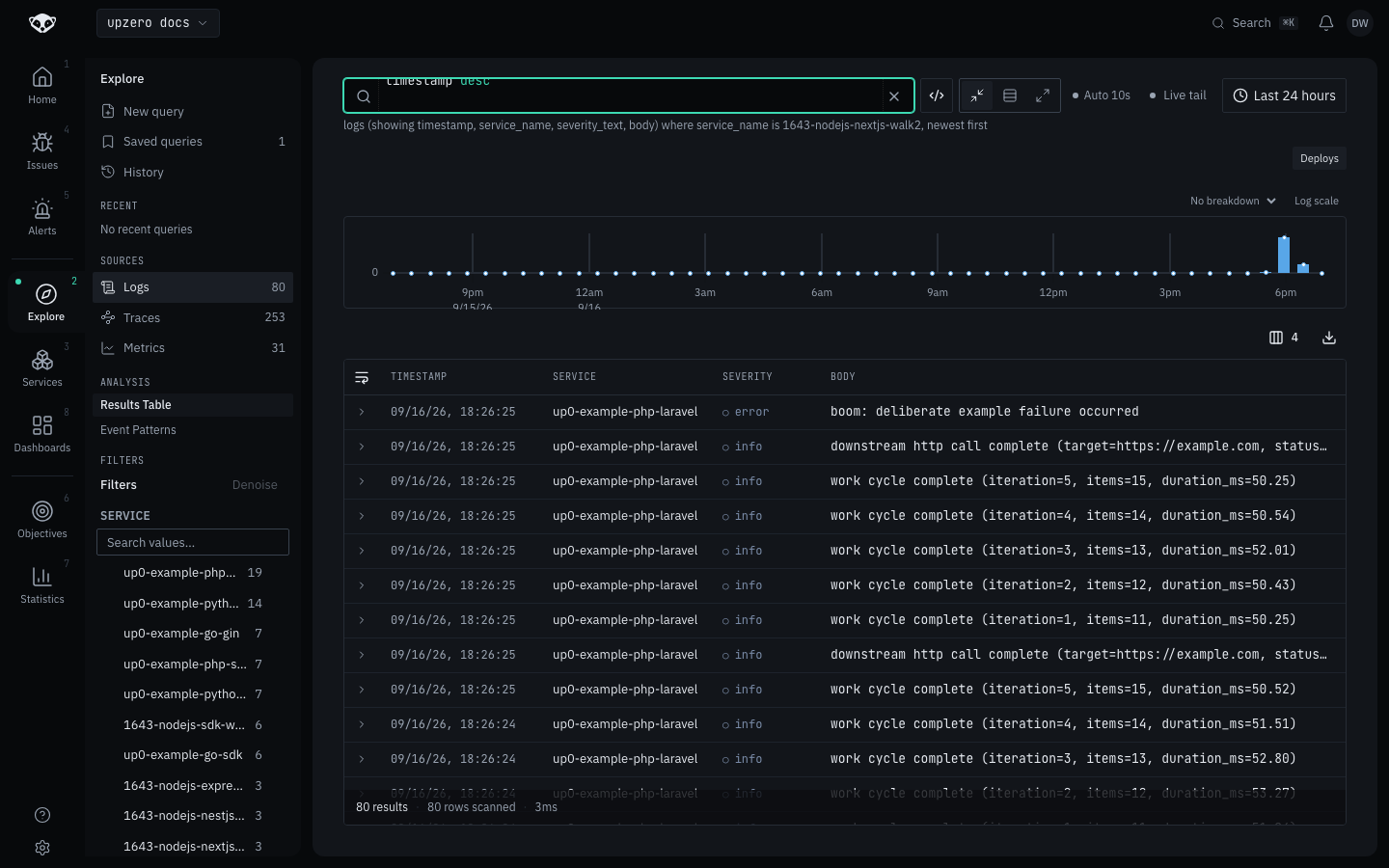Expand the duration_ms=51.51 log row

(x=362, y=724)
